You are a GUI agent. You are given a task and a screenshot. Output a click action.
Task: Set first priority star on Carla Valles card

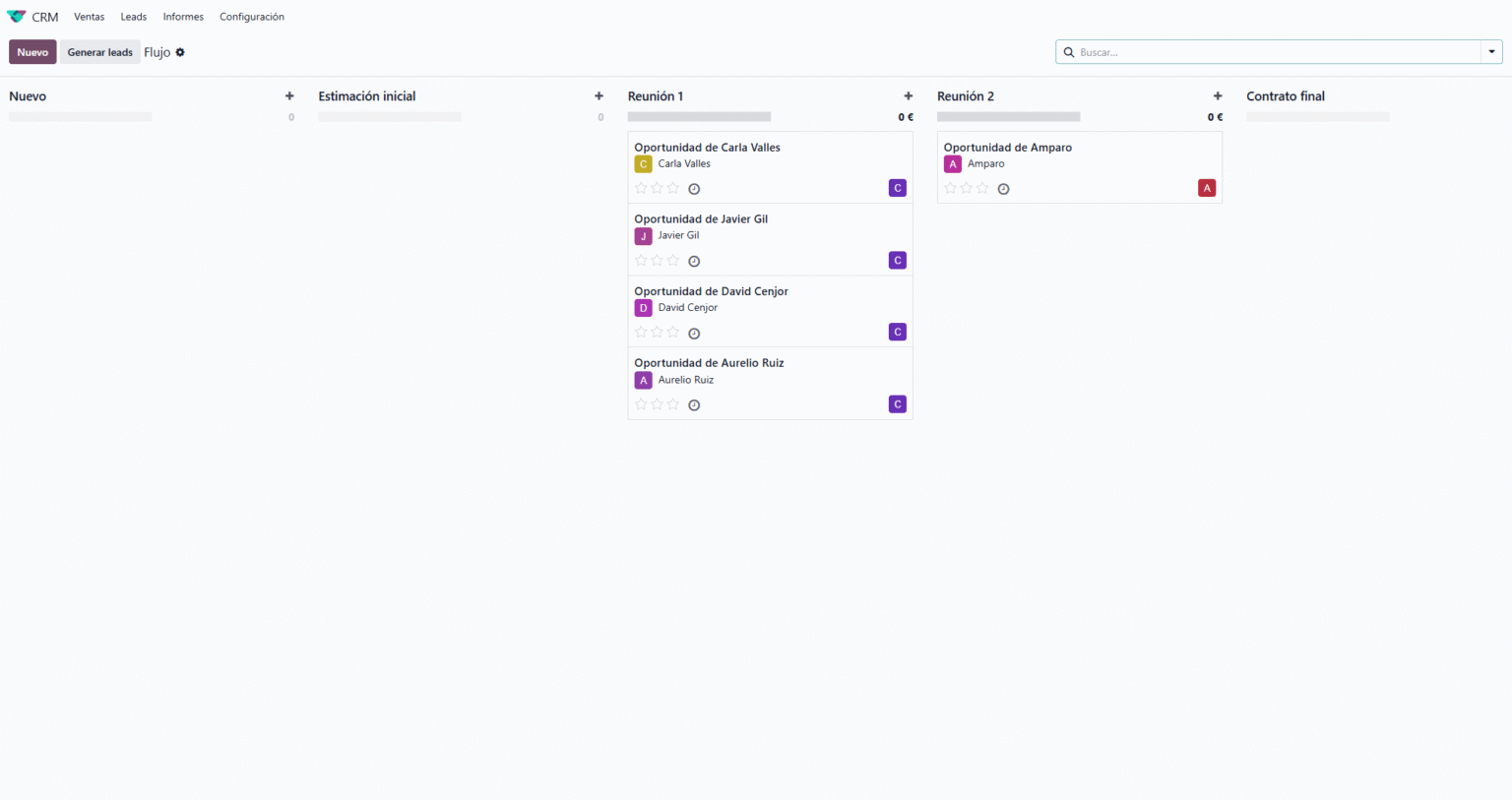(x=641, y=188)
